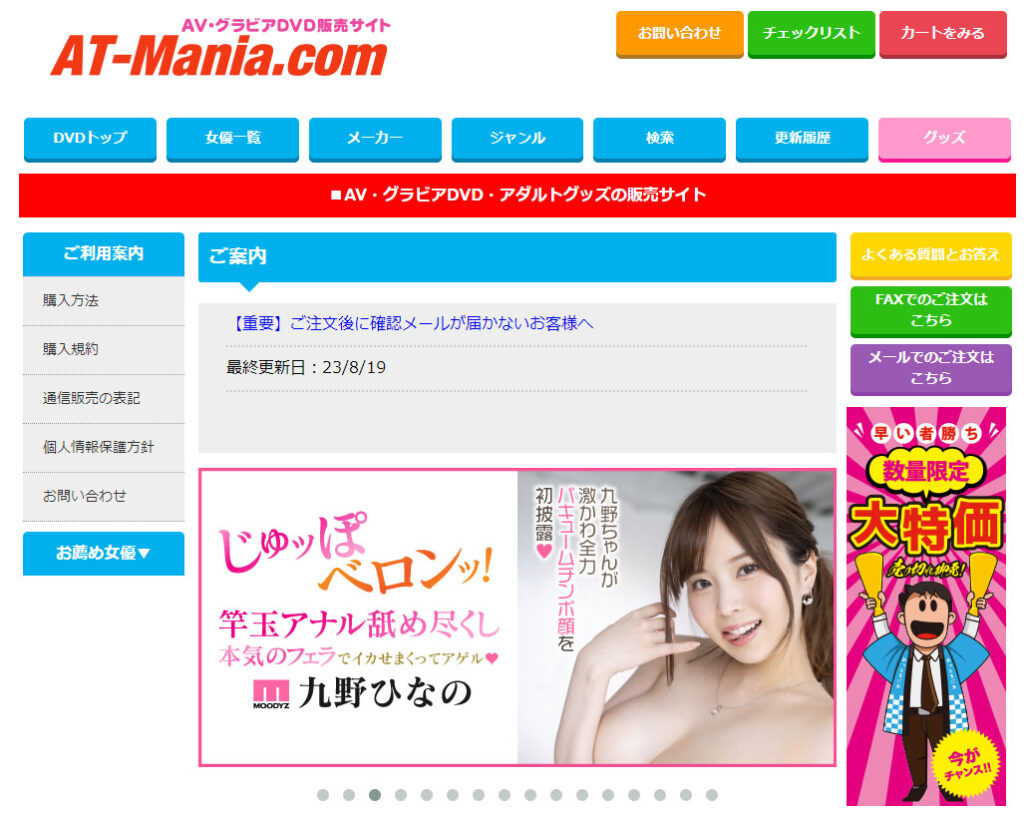This screenshot has width=1024, height=814.
Task: Select the fifteenth carousel dot
Action: click(x=686, y=795)
